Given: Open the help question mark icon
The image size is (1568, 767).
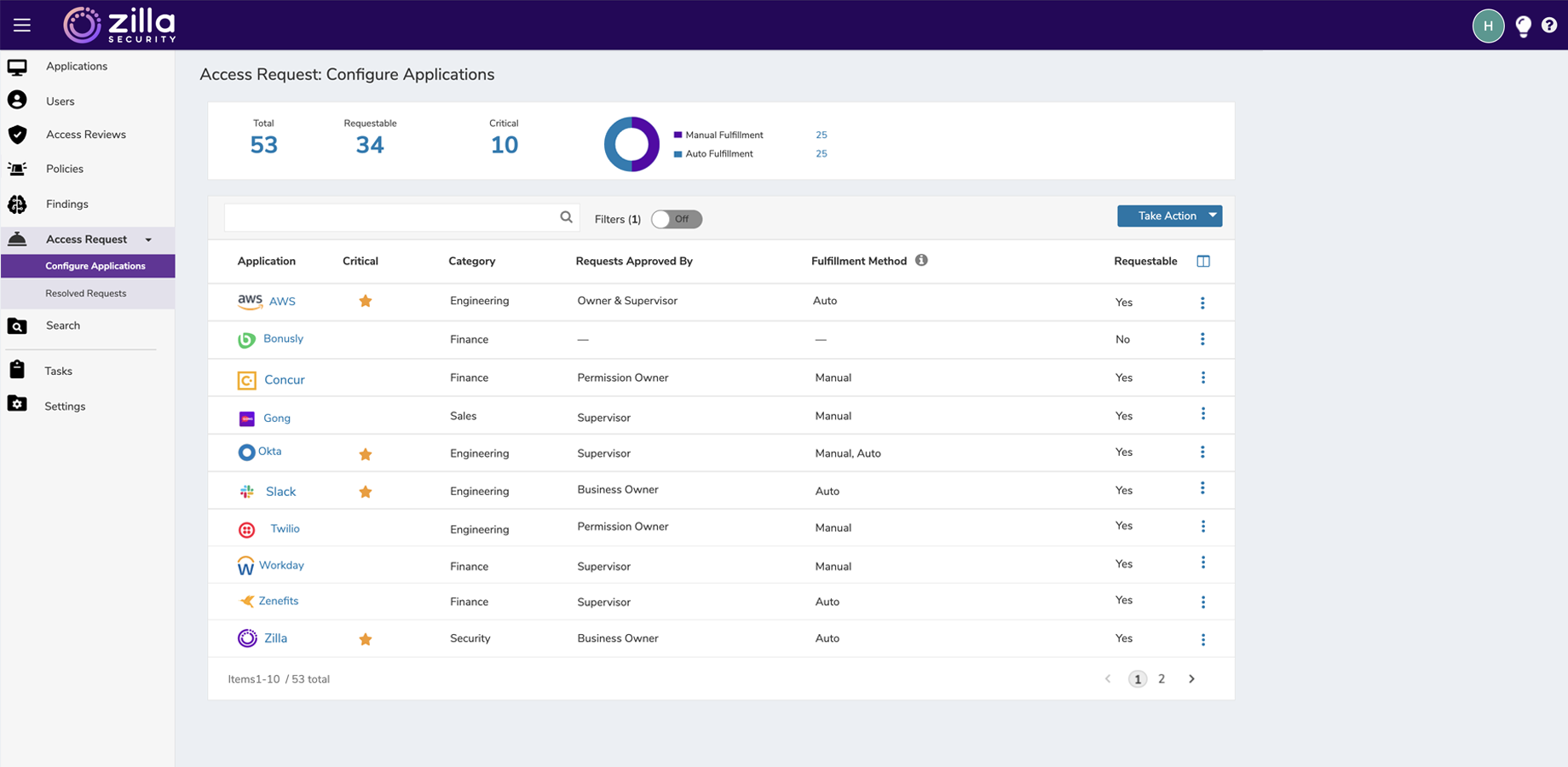Looking at the screenshot, I should pos(1549,26).
